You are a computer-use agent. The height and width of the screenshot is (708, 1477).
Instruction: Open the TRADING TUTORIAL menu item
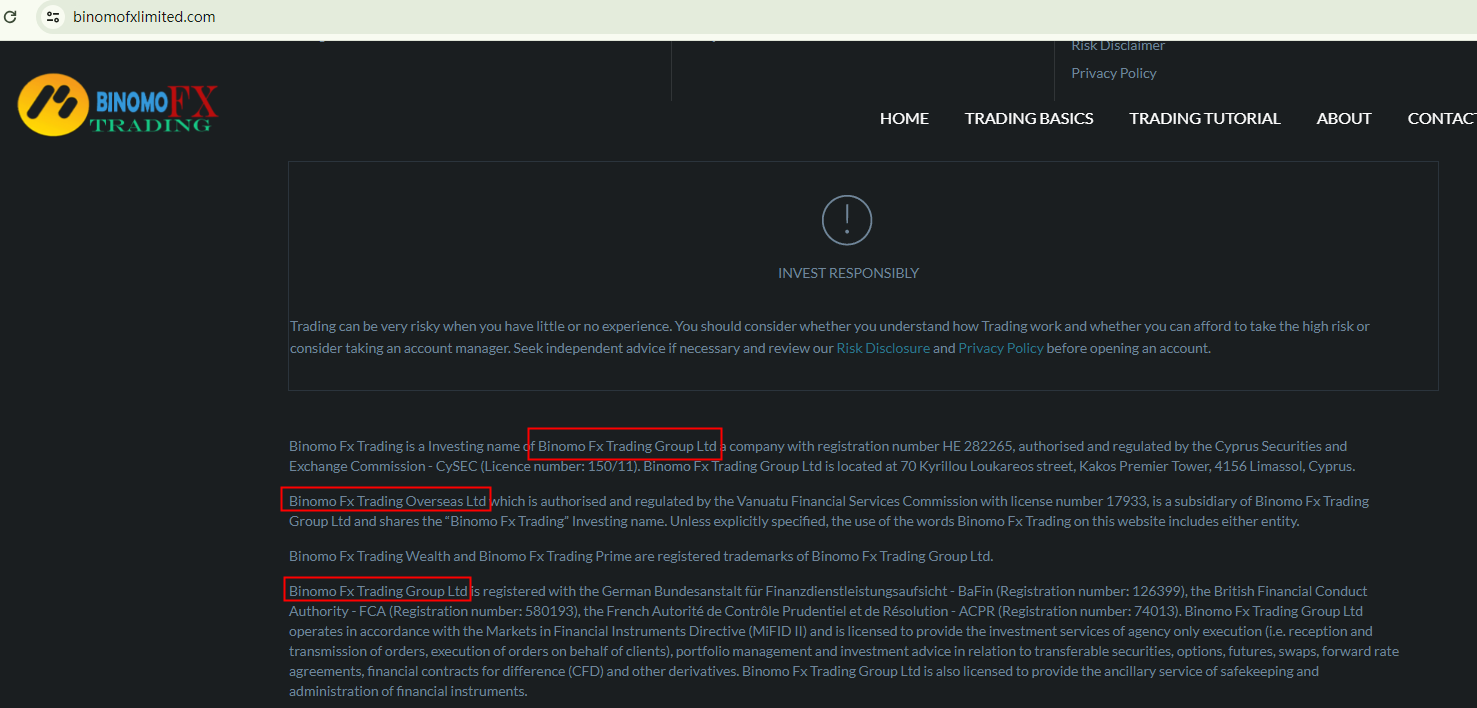(1204, 119)
